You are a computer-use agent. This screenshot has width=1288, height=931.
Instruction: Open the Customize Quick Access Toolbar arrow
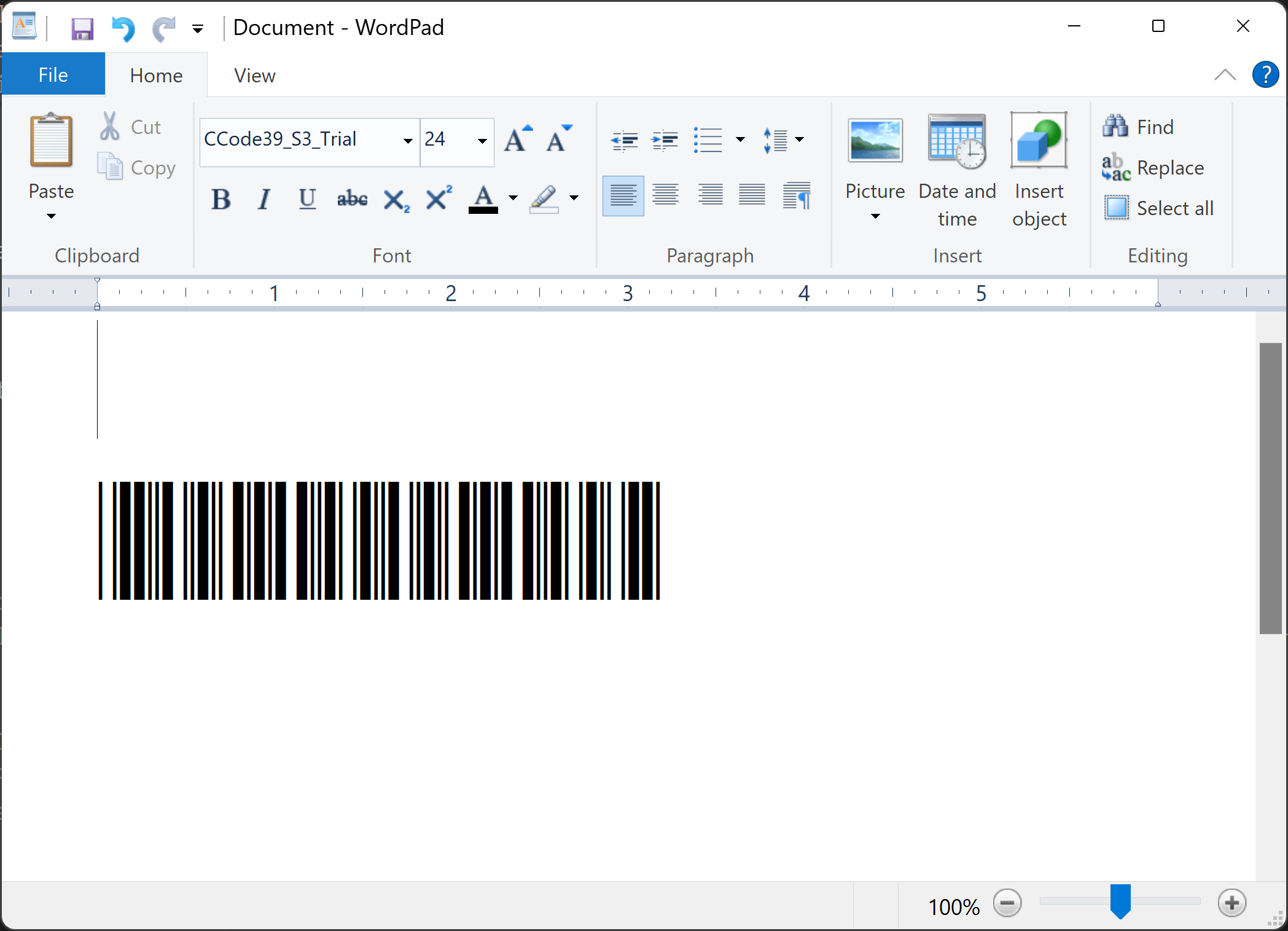pos(198,28)
